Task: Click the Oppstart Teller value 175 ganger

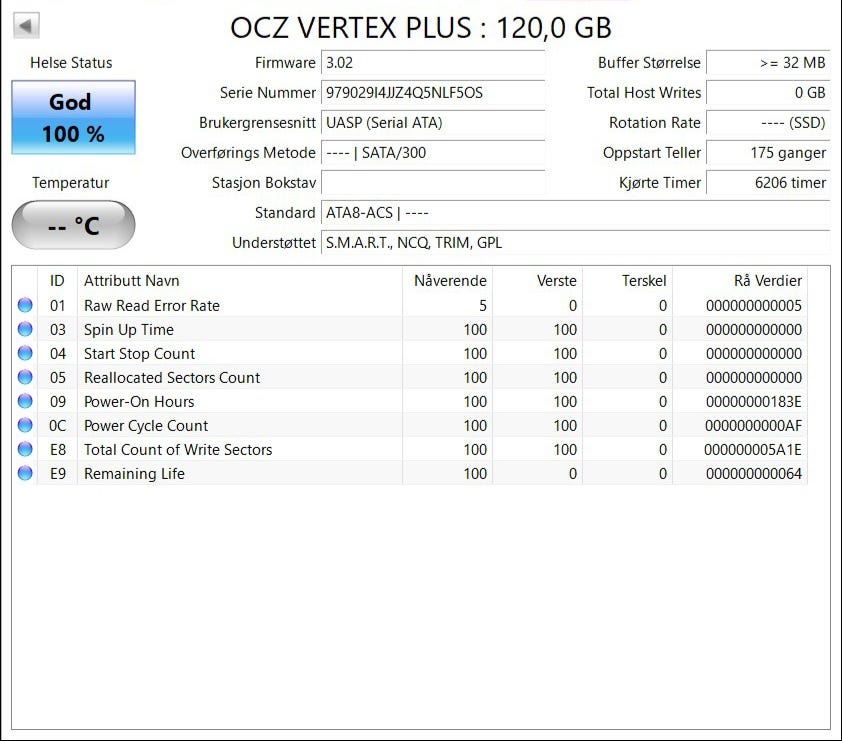Action: click(x=768, y=153)
